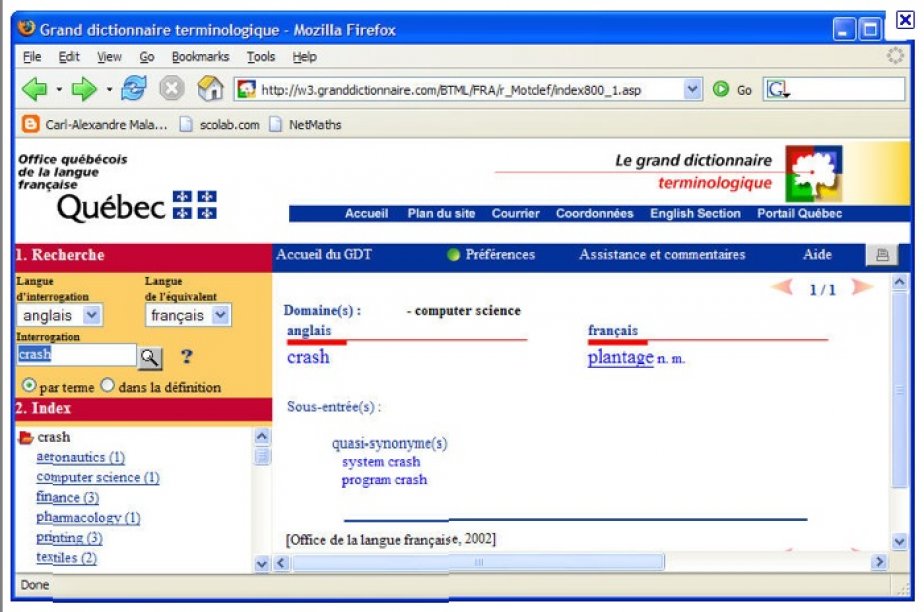Click the magnifying glass search icon
924x612 pixels.
(149, 356)
